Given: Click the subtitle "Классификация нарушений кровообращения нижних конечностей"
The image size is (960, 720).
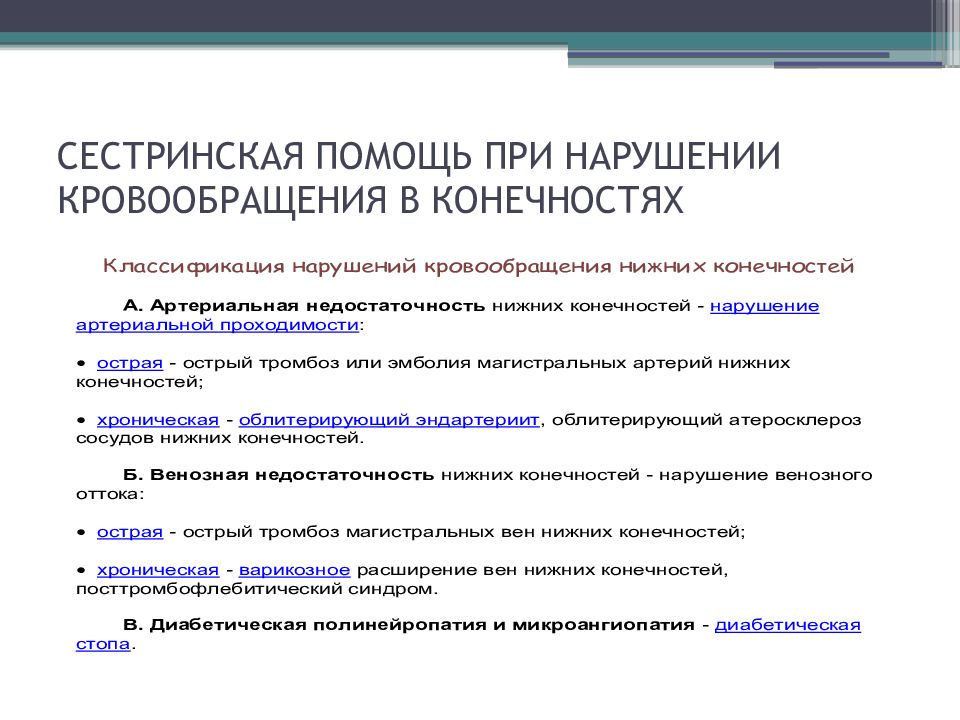Looking at the screenshot, I should pos(479,266).
